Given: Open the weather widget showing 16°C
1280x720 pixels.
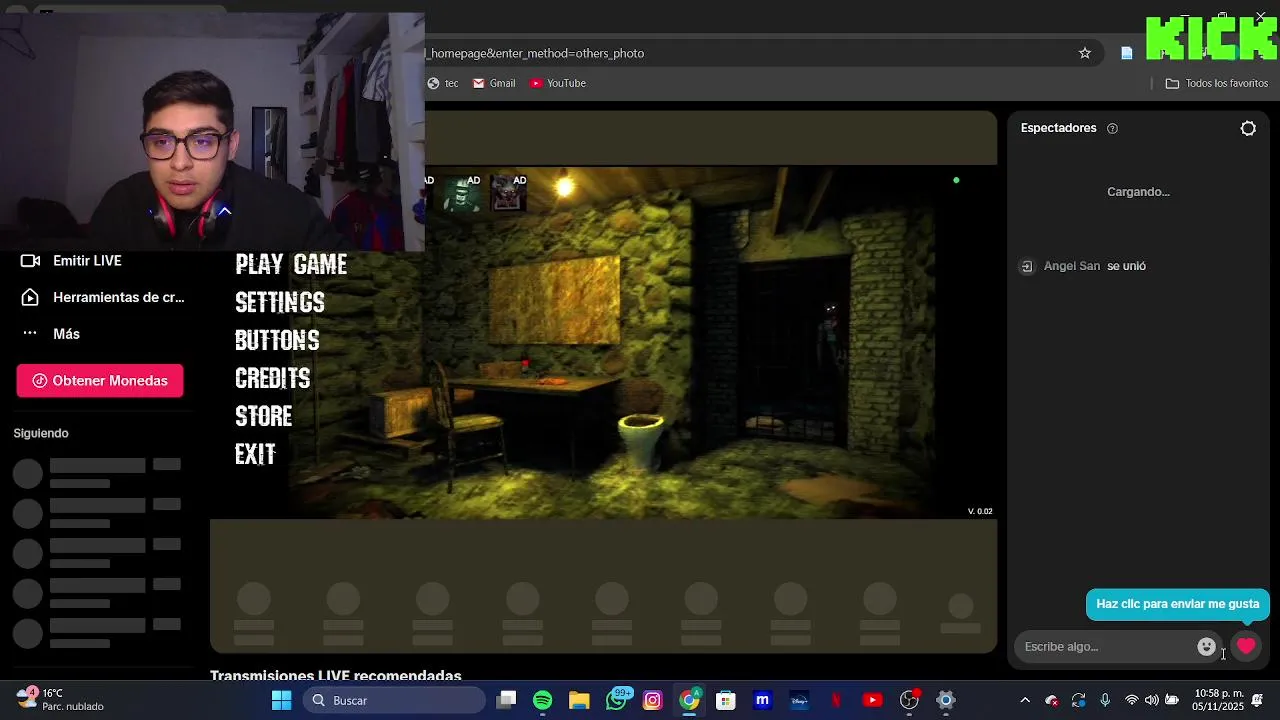Looking at the screenshot, I should click(x=60, y=700).
